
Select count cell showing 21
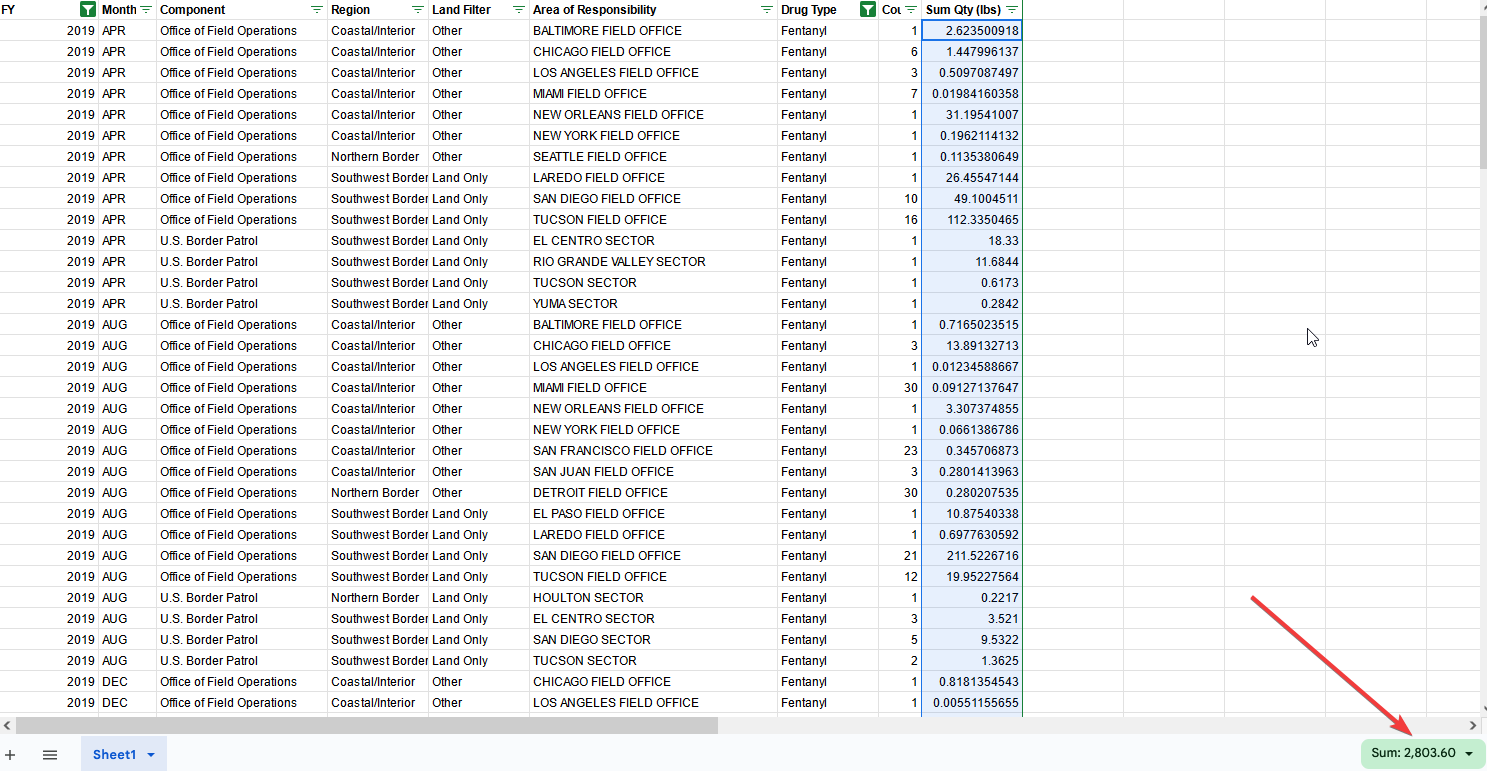[x=900, y=556]
